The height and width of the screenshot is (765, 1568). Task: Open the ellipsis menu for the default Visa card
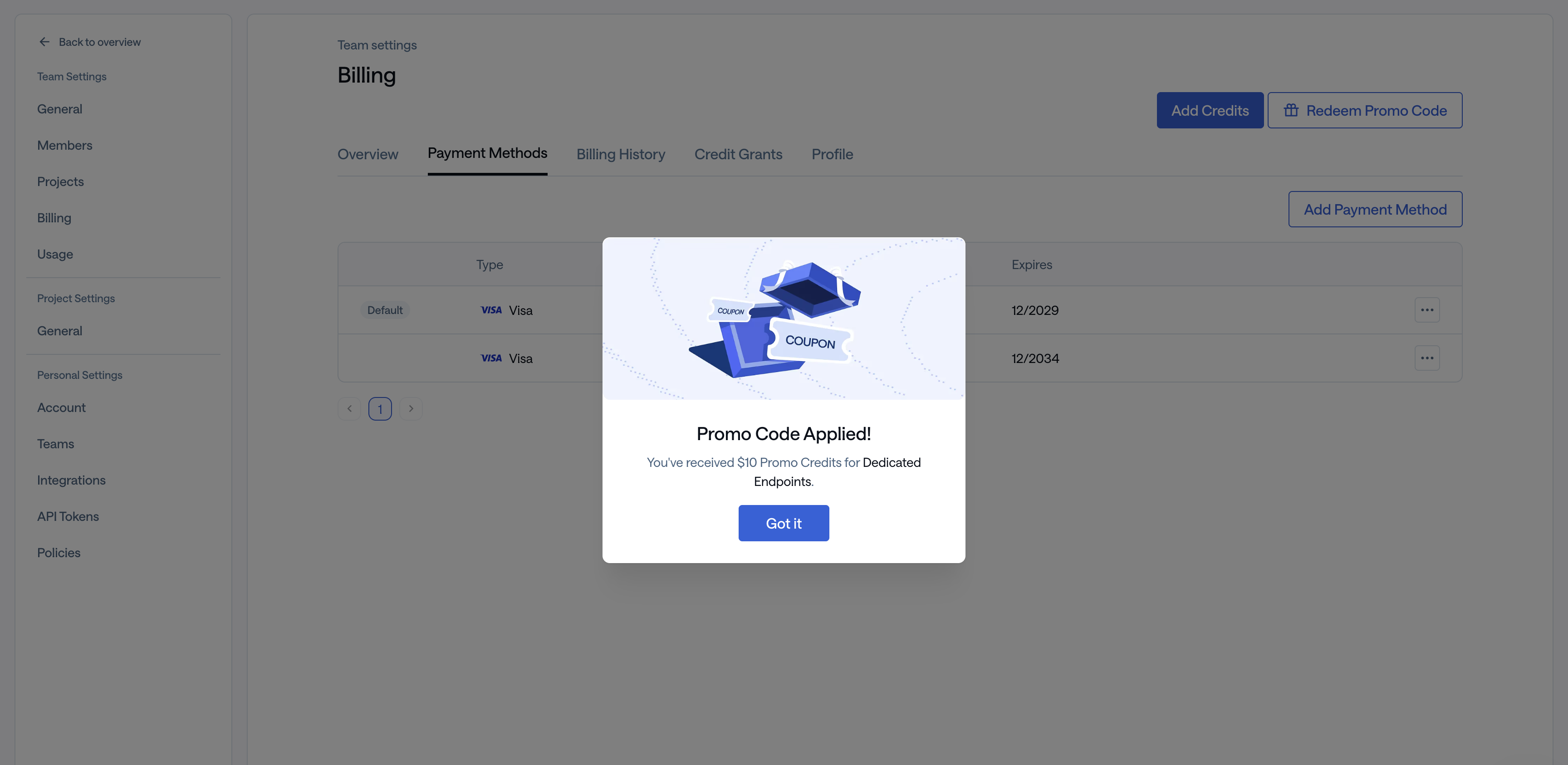click(1427, 310)
